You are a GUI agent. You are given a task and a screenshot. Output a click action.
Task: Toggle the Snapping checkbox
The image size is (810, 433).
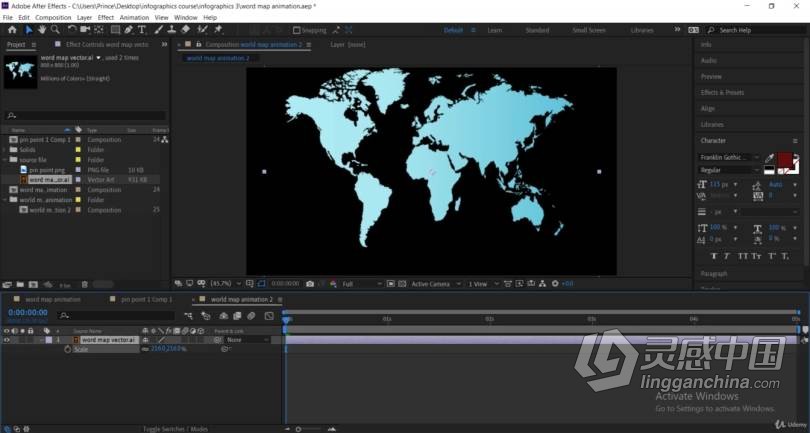pyautogui.click(x=297, y=30)
